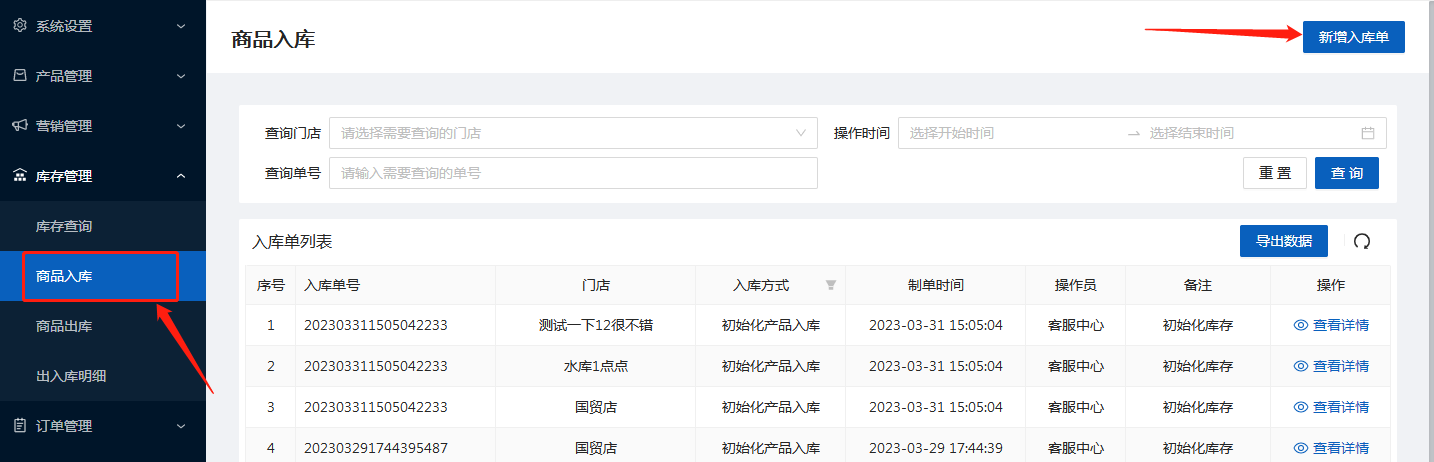
Task: Open 出入库明细 in the sidebar
Action: pyautogui.click(x=71, y=376)
